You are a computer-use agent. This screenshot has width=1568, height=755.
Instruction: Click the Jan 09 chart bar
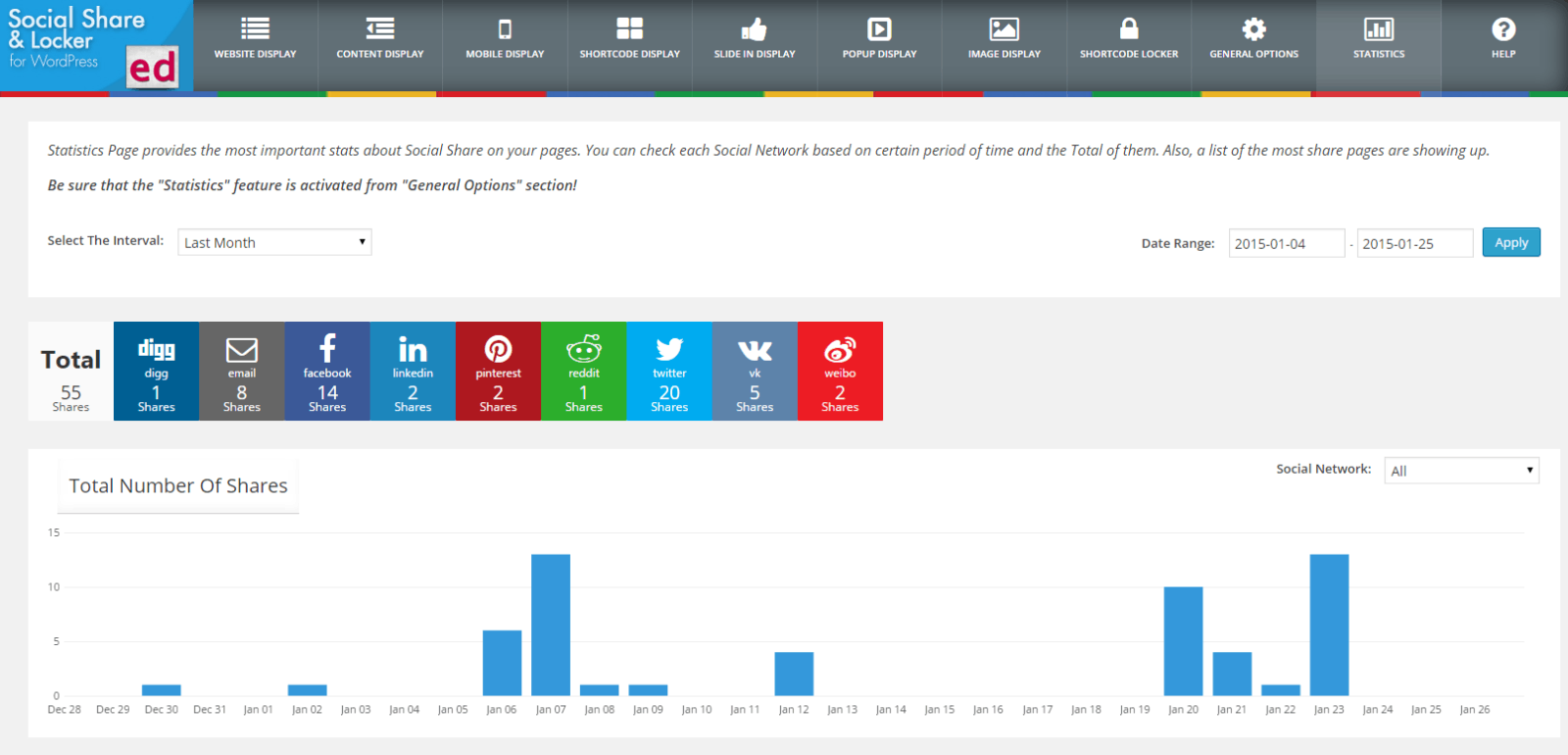click(648, 690)
